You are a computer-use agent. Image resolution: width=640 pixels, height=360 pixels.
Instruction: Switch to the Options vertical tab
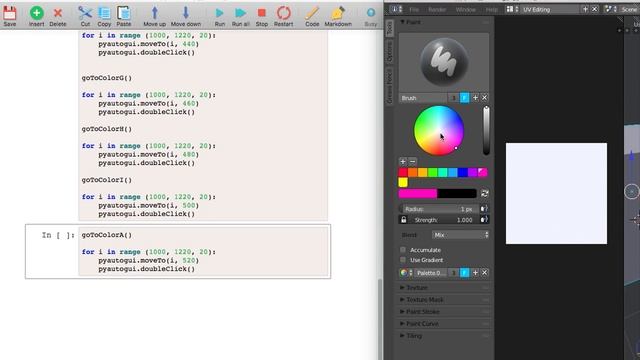click(x=389, y=51)
